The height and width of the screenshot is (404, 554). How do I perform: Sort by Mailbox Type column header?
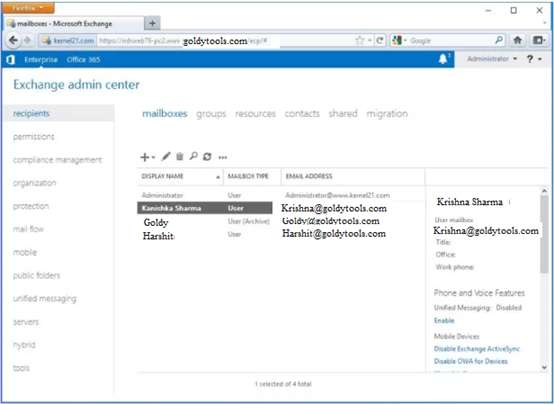[x=252, y=176]
